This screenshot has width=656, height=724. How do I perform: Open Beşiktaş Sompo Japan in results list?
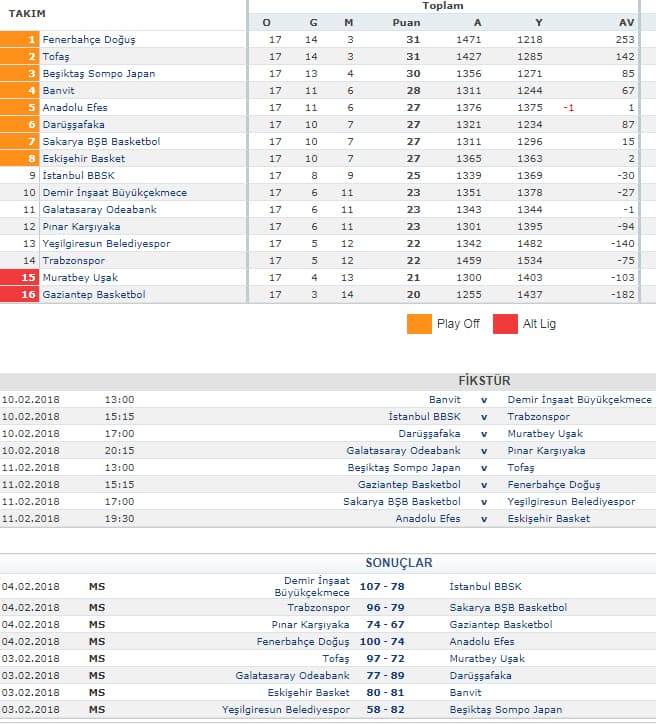pyautogui.click(x=506, y=710)
